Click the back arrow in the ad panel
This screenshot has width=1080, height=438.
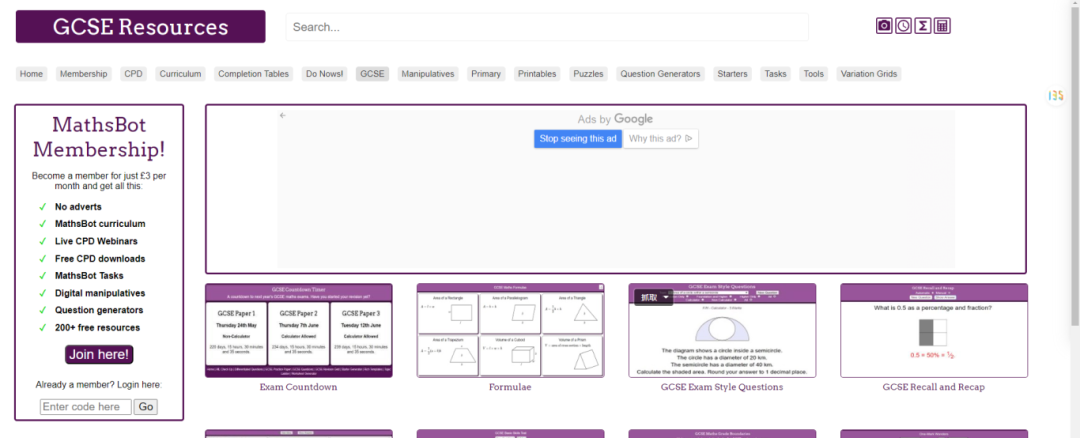pyautogui.click(x=282, y=116)
